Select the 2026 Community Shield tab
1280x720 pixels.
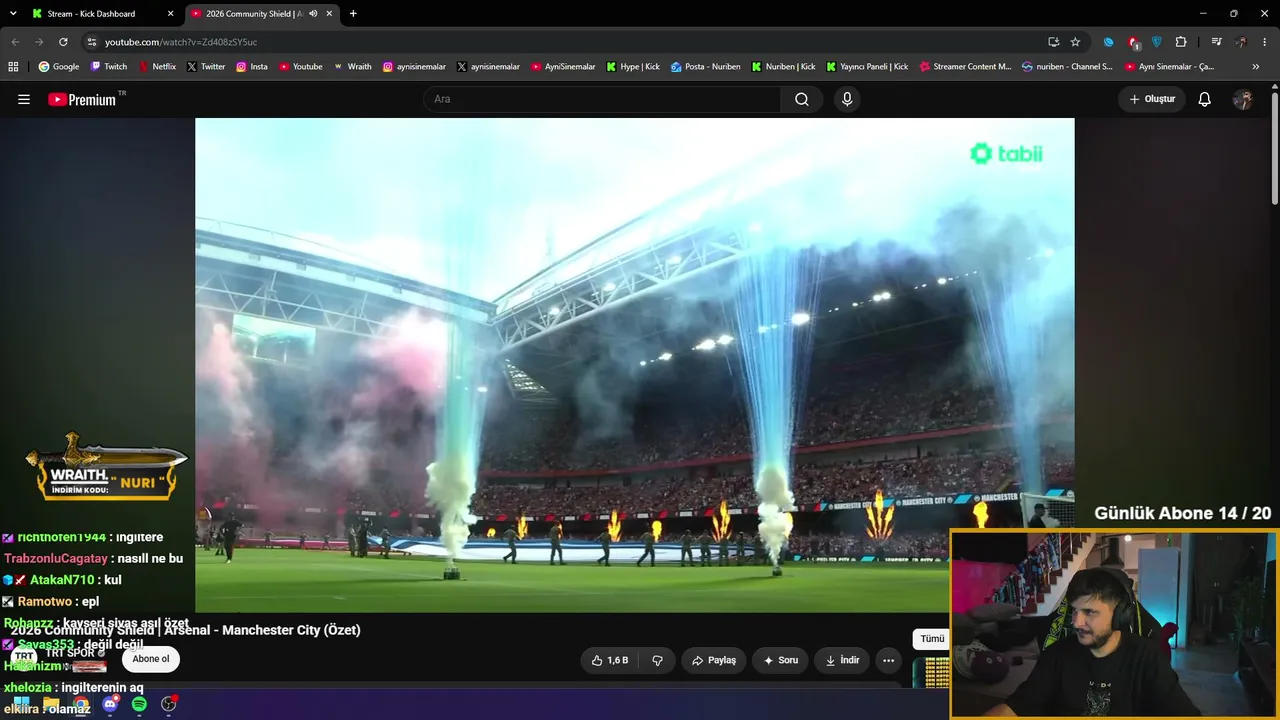[x=262, y=14]
